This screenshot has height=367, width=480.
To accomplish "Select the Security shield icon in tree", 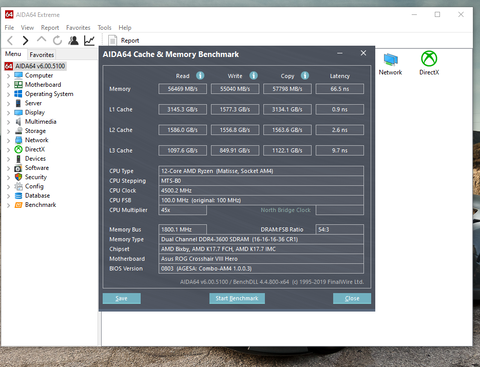I will (x=18, y=177).
